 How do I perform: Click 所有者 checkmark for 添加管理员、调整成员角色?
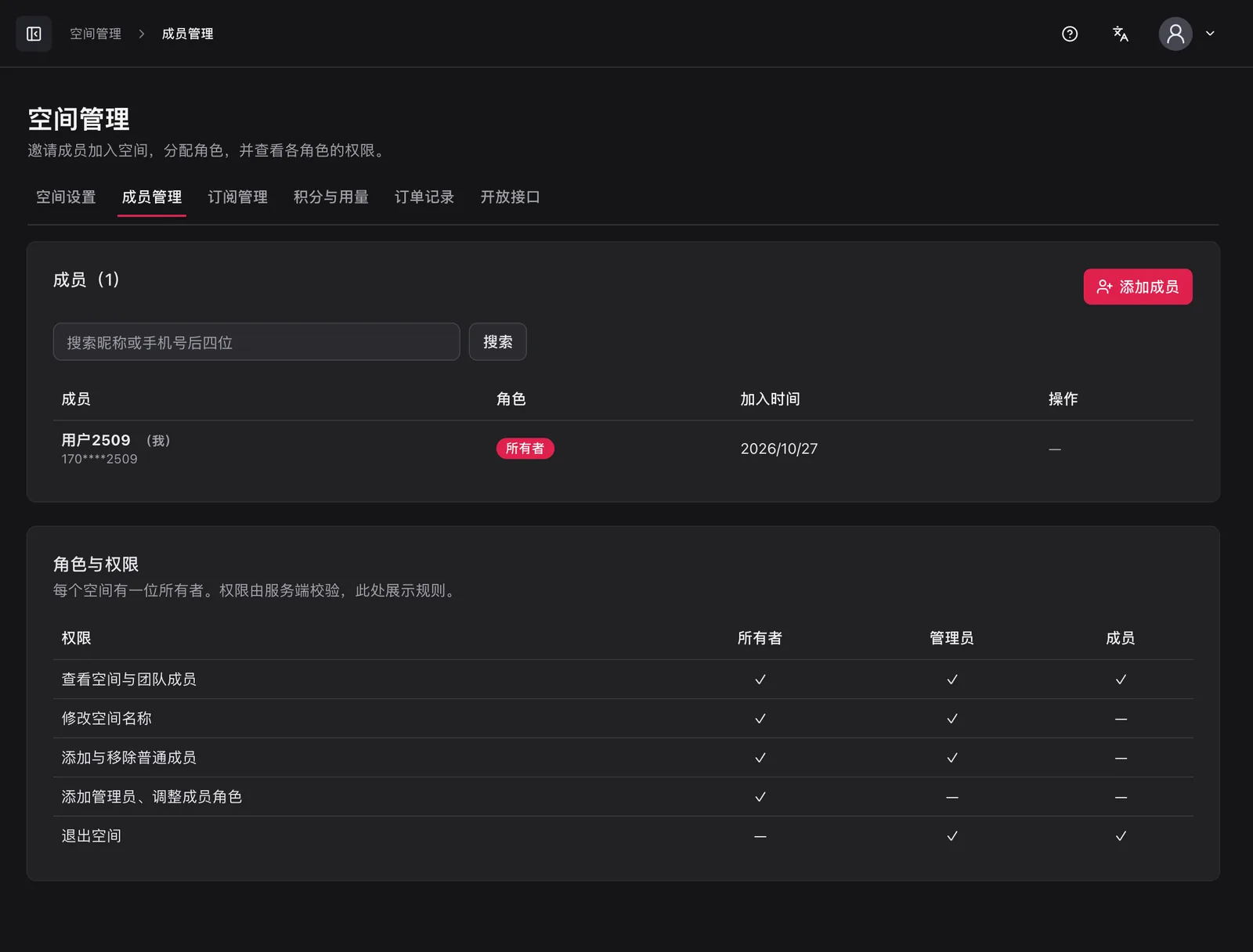coord(760,797)
